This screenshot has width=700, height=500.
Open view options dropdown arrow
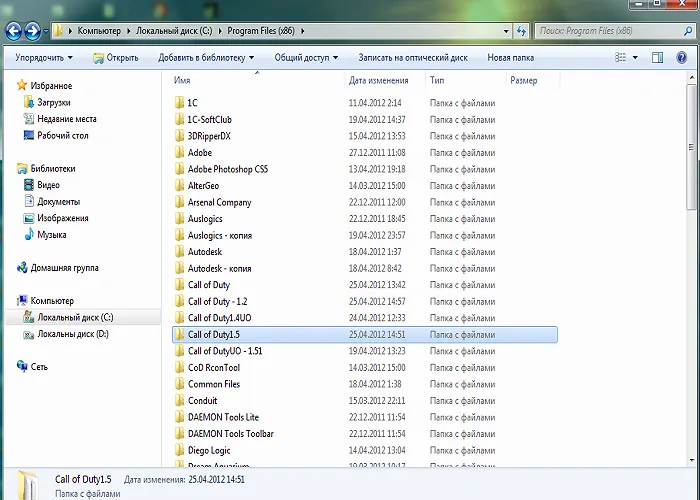point(635,58)
